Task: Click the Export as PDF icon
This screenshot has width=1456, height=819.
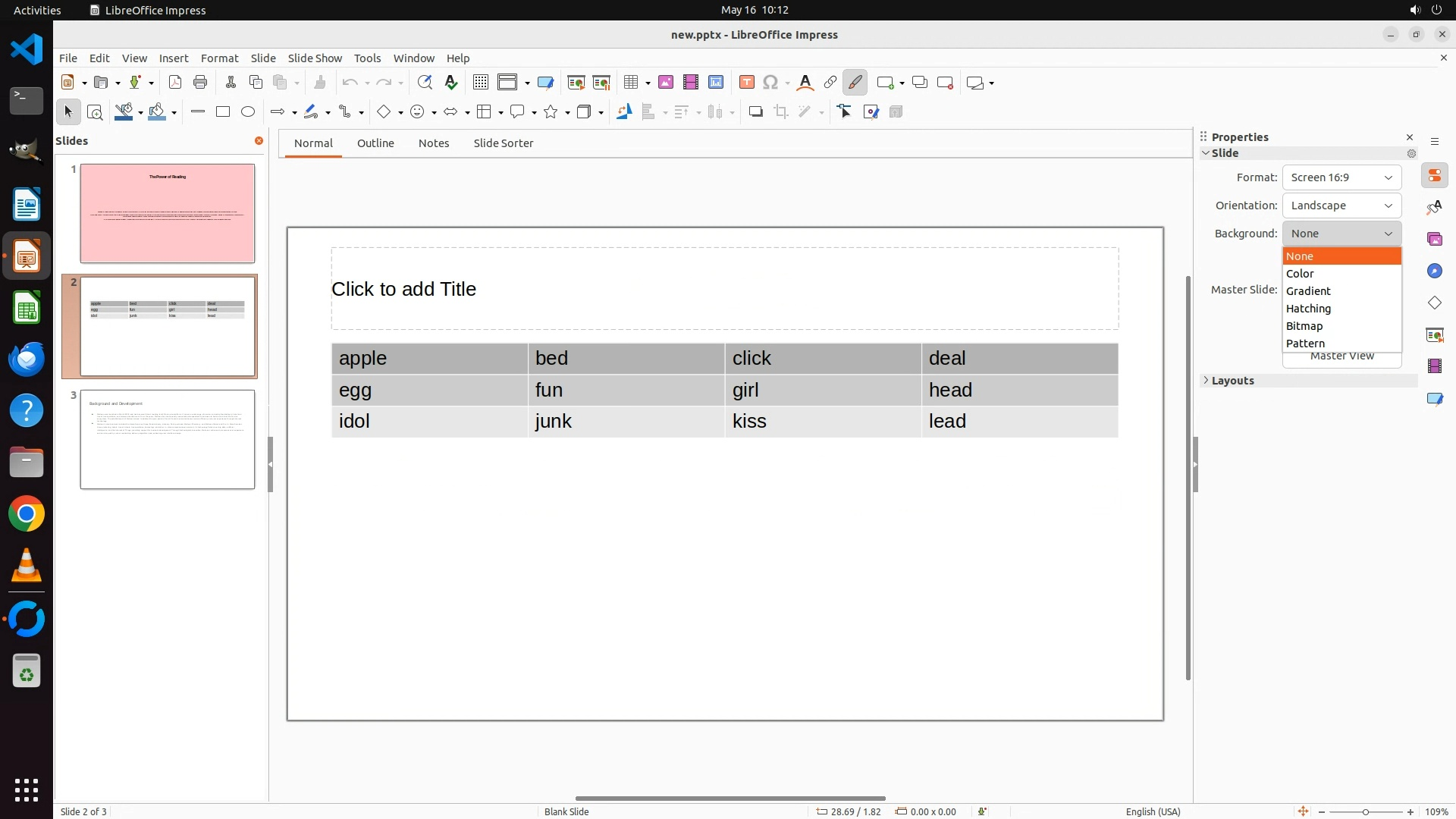Action: tap(175, 83)
